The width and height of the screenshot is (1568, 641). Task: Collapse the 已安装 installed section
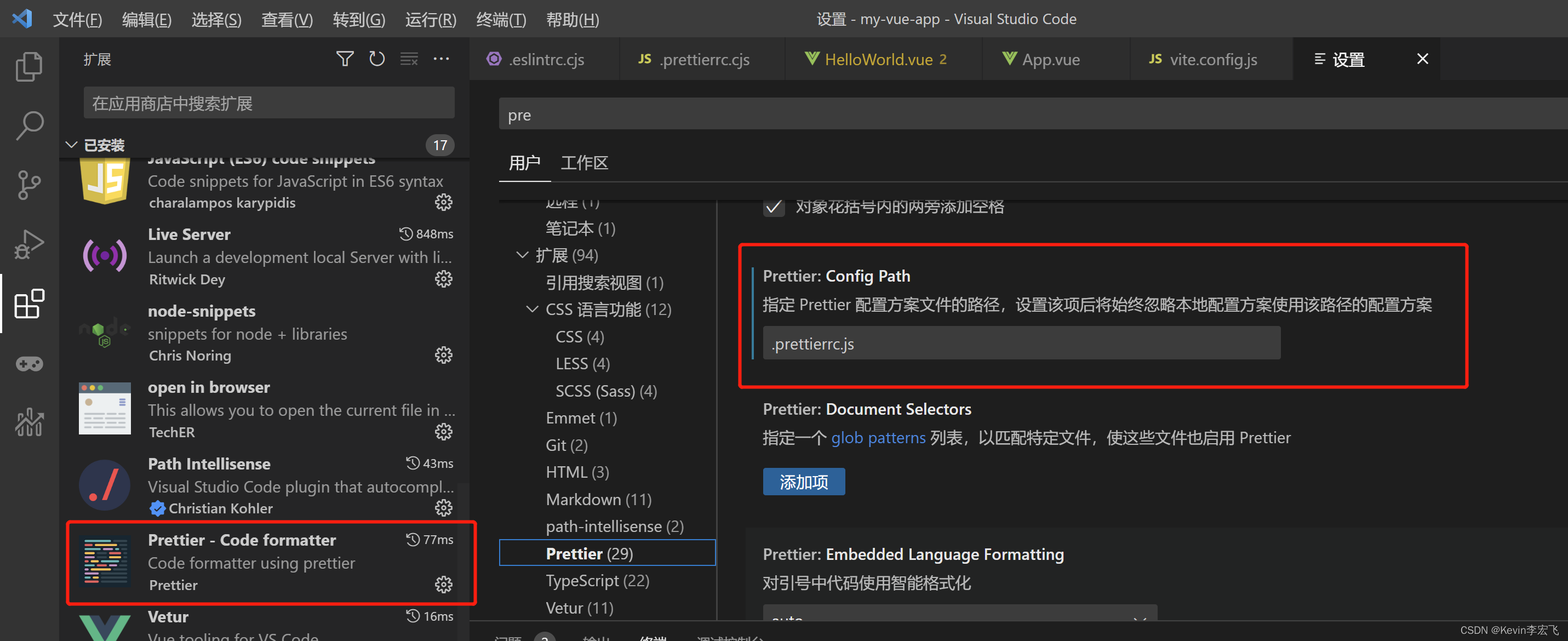pyautogui.click(x=72, y=145)
